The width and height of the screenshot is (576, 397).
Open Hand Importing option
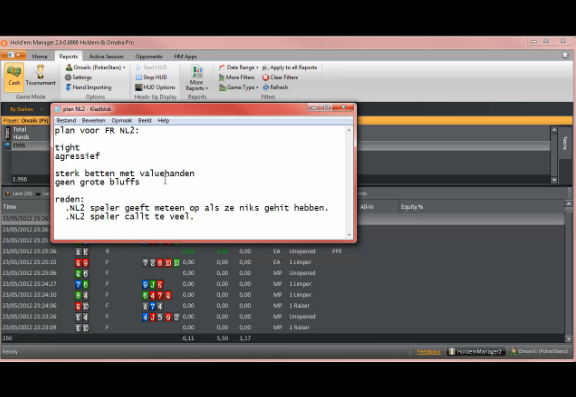click(x=88, y=87)
